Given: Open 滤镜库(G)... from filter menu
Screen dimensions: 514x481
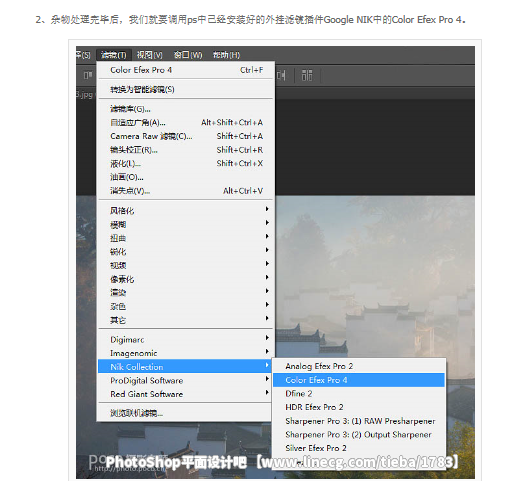Looking at the screenshot, I should click(x=186, y=109).
